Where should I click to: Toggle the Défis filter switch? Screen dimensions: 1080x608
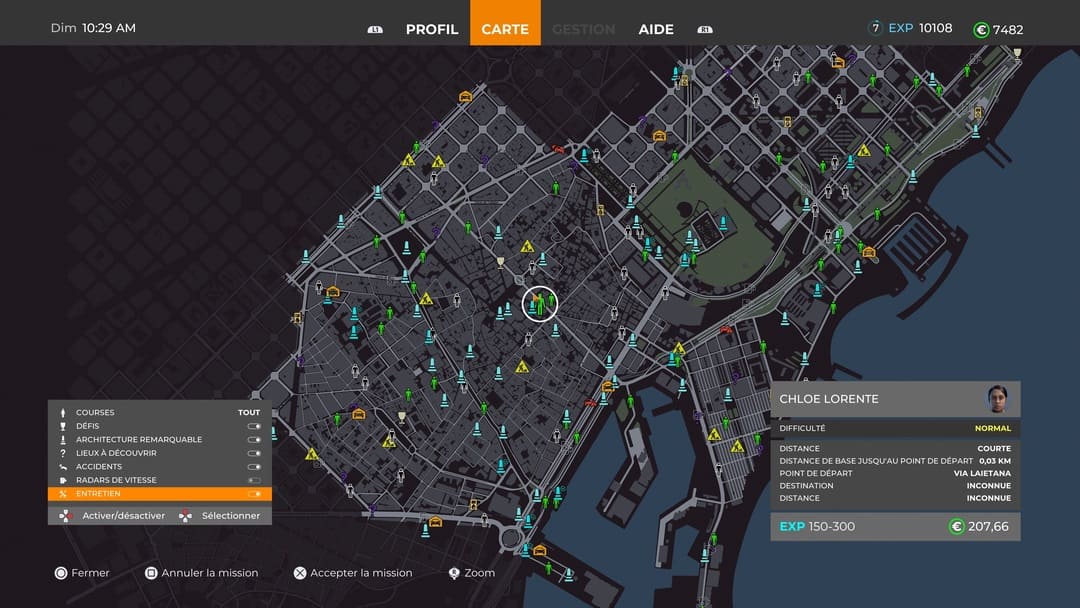click(254, 426)
